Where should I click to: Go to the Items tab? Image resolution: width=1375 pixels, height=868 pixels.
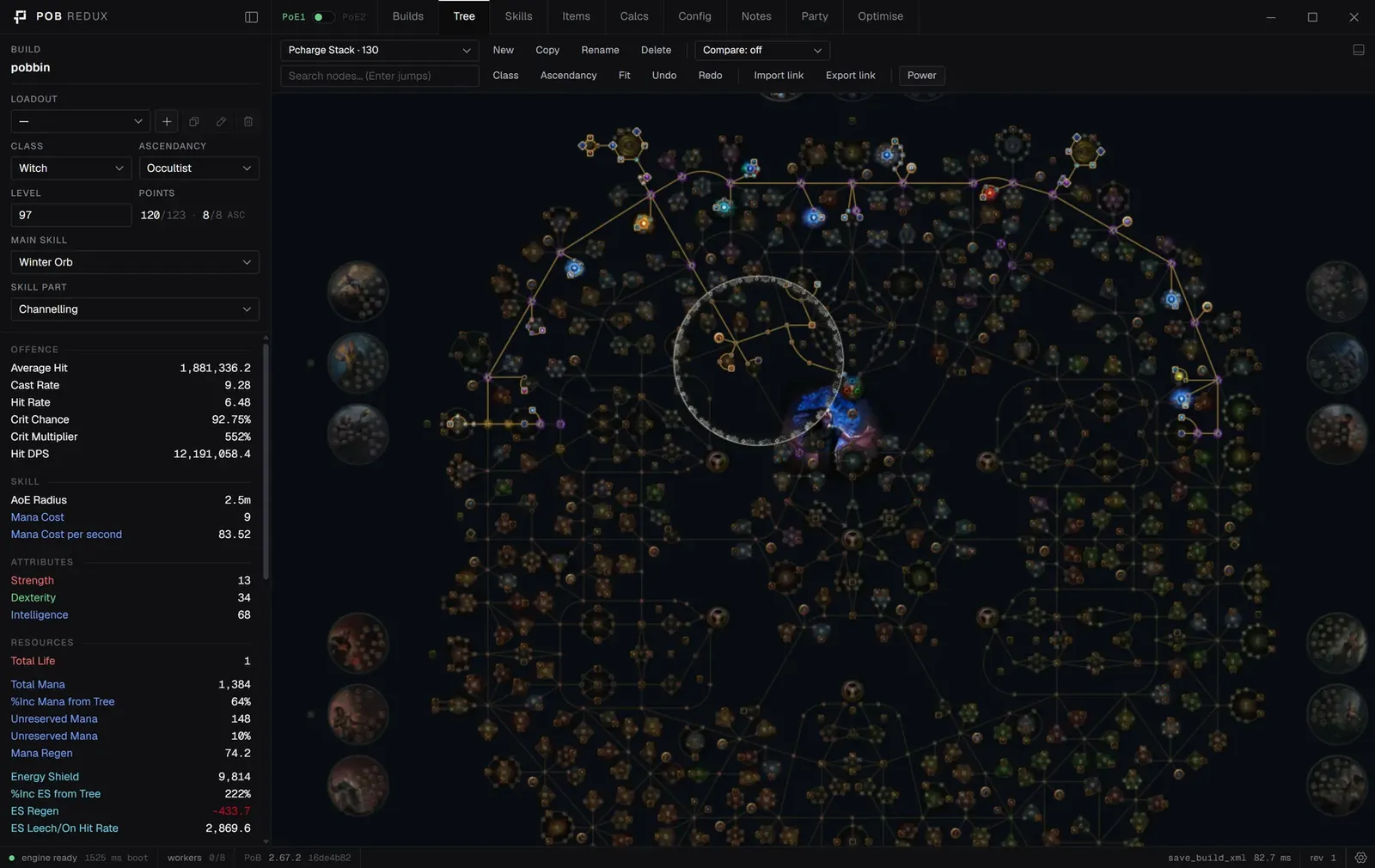[x=576, y=16]
